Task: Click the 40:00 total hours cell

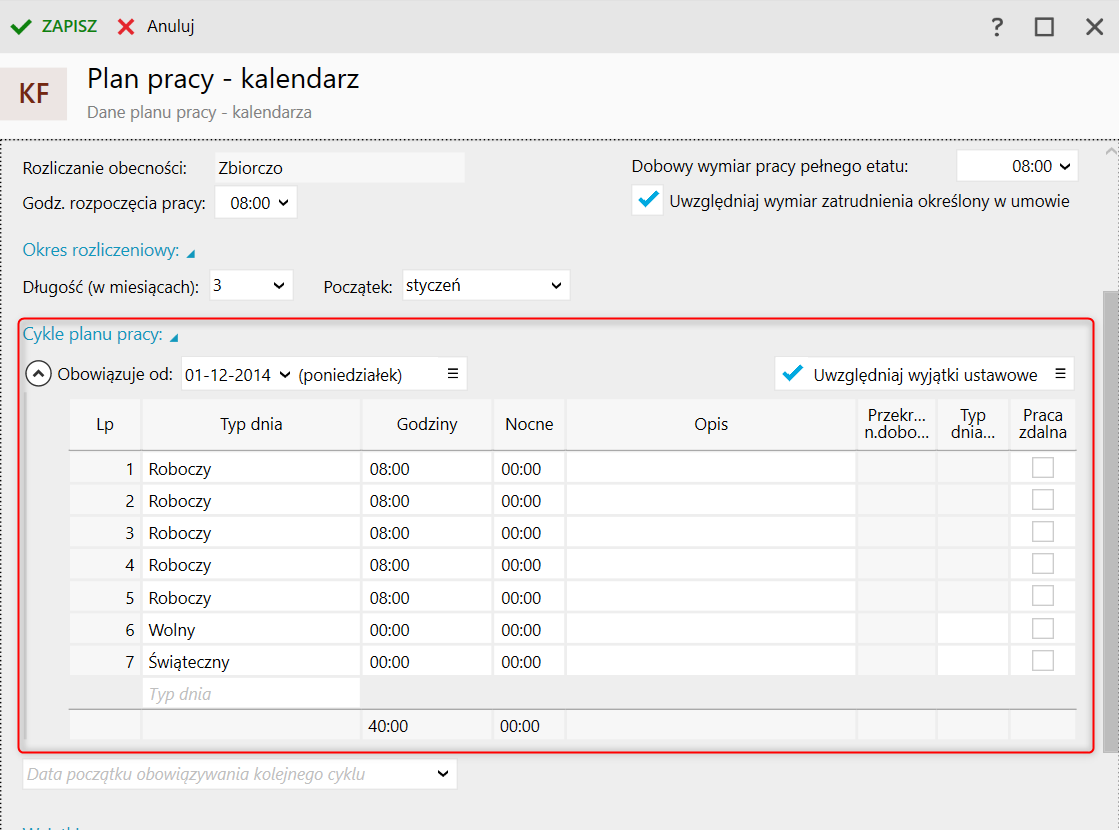Action: (427, 726)
